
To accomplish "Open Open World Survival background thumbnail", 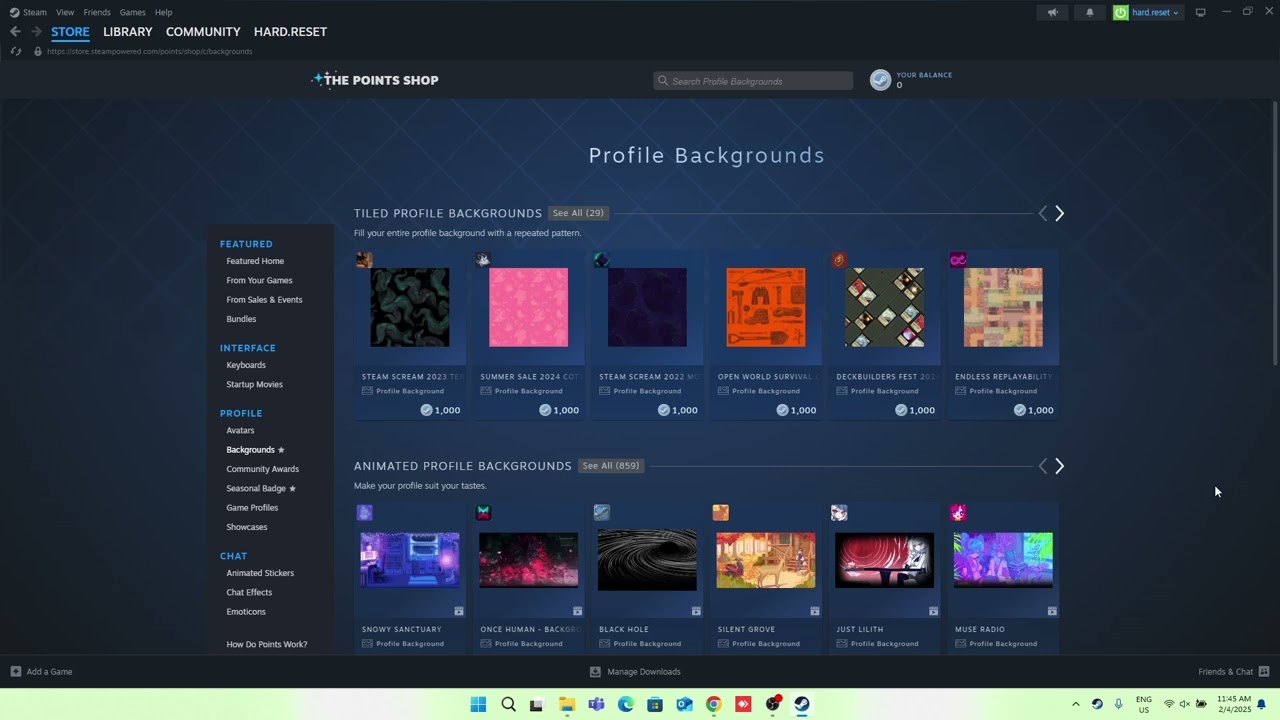I will pyautogui.click(x=766, y=307).
